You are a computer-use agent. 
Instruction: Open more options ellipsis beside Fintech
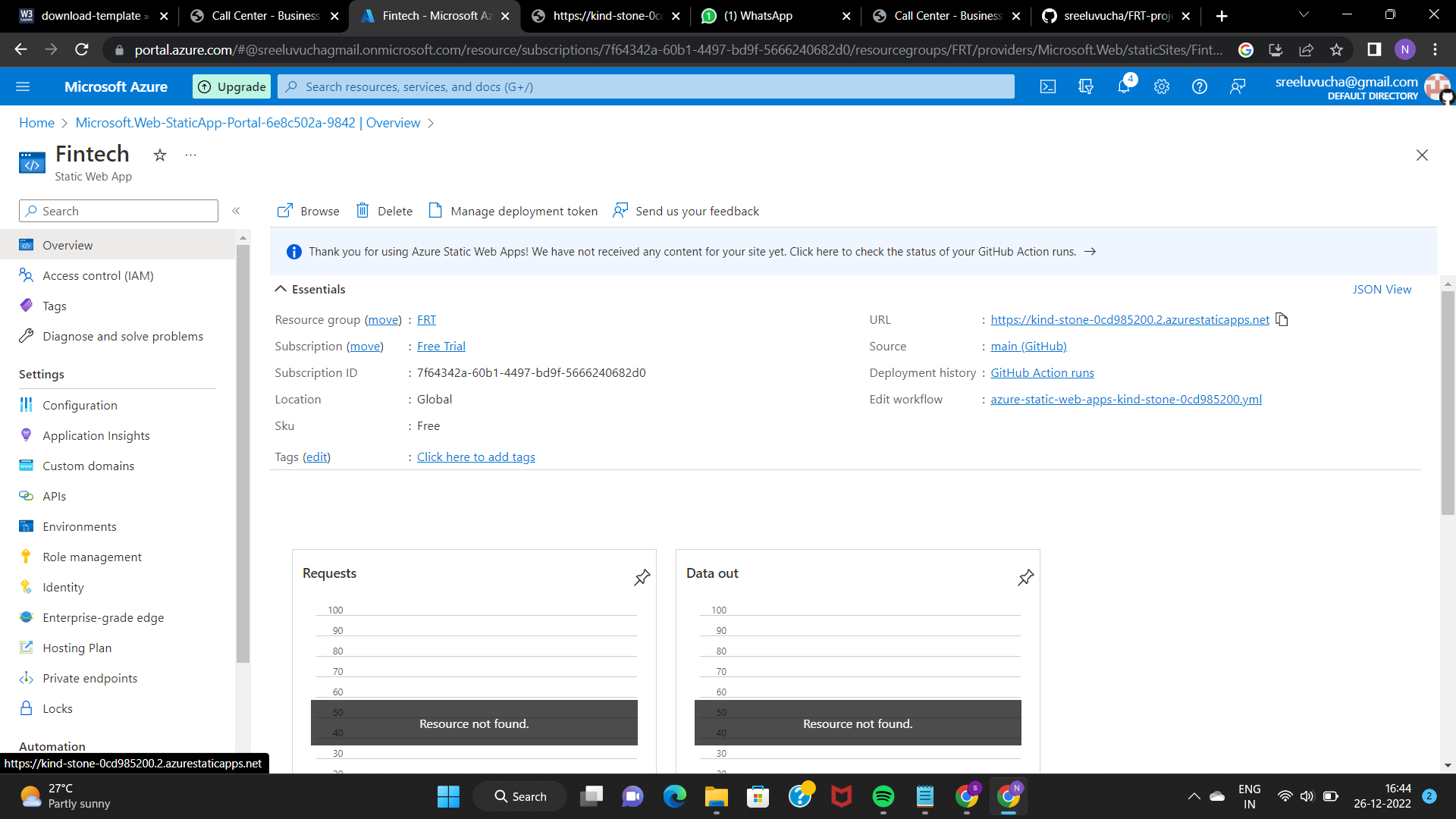190,155
